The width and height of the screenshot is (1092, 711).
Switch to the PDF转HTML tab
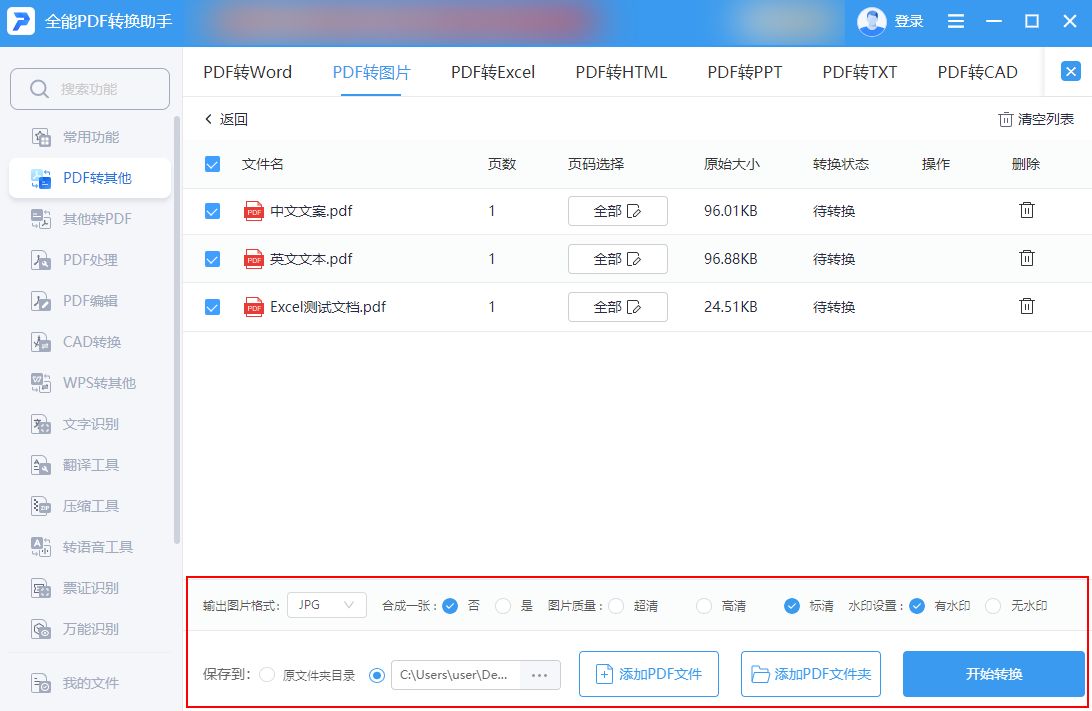point(621,72)
